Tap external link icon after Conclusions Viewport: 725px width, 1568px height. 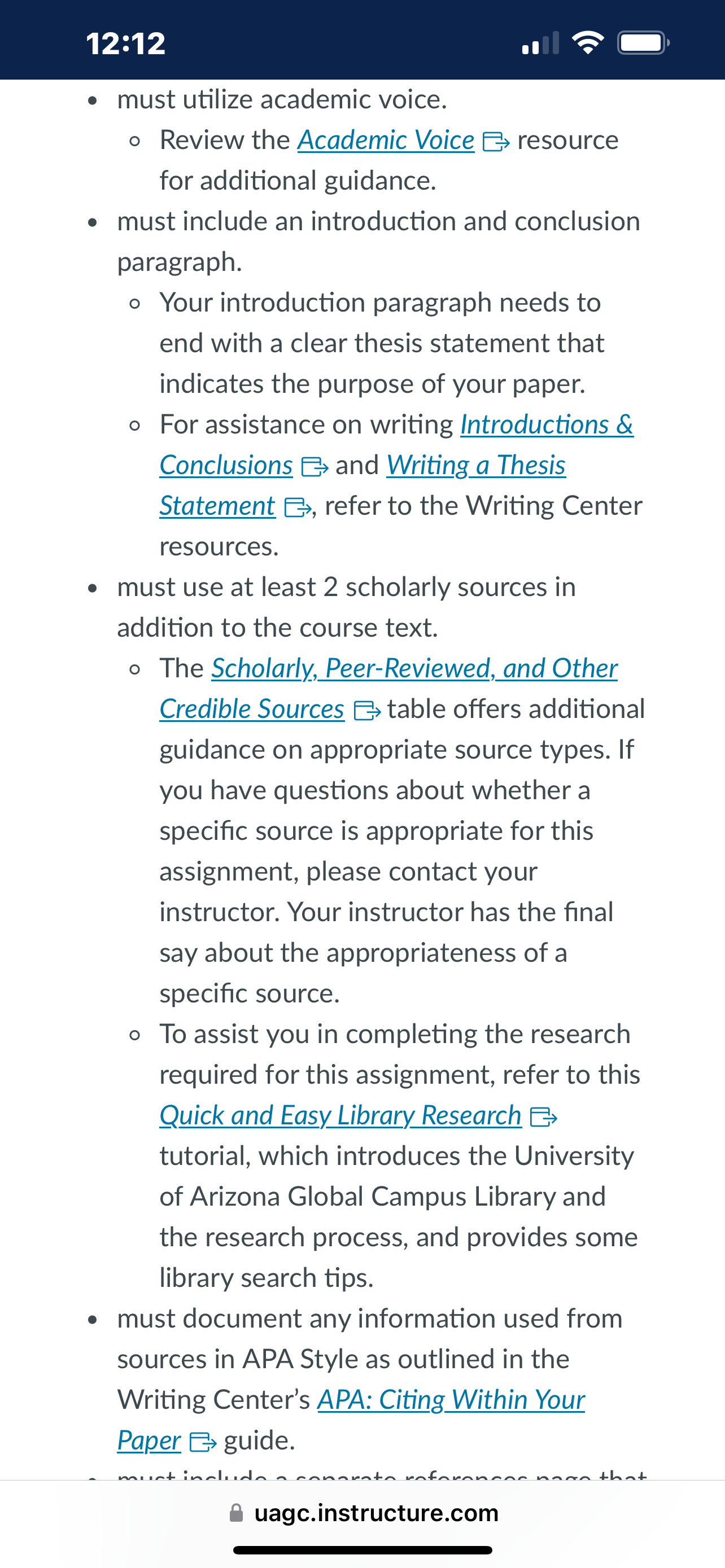[x=315, y=467]
